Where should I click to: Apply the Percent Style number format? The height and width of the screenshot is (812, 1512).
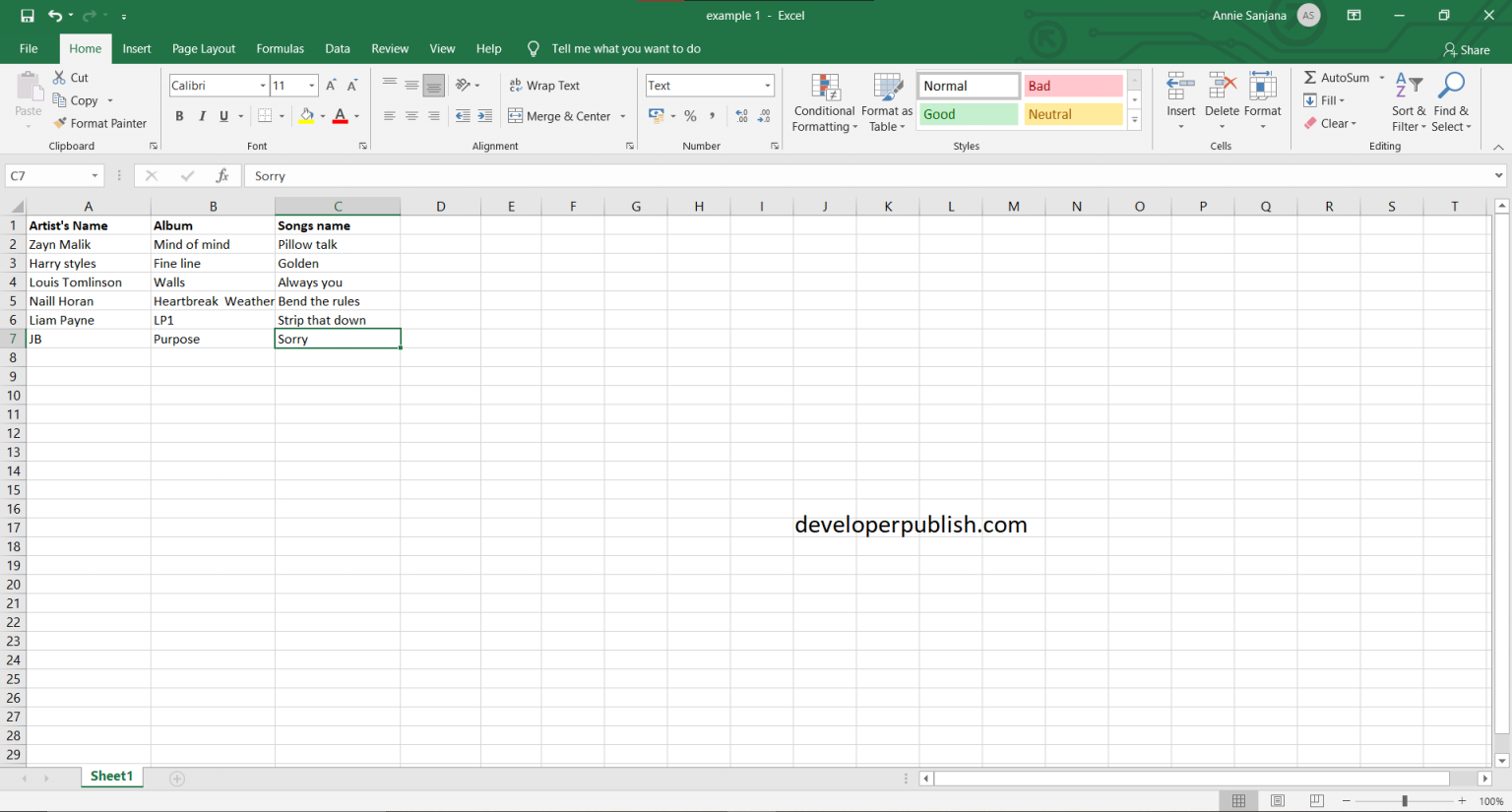click(690, 115)
